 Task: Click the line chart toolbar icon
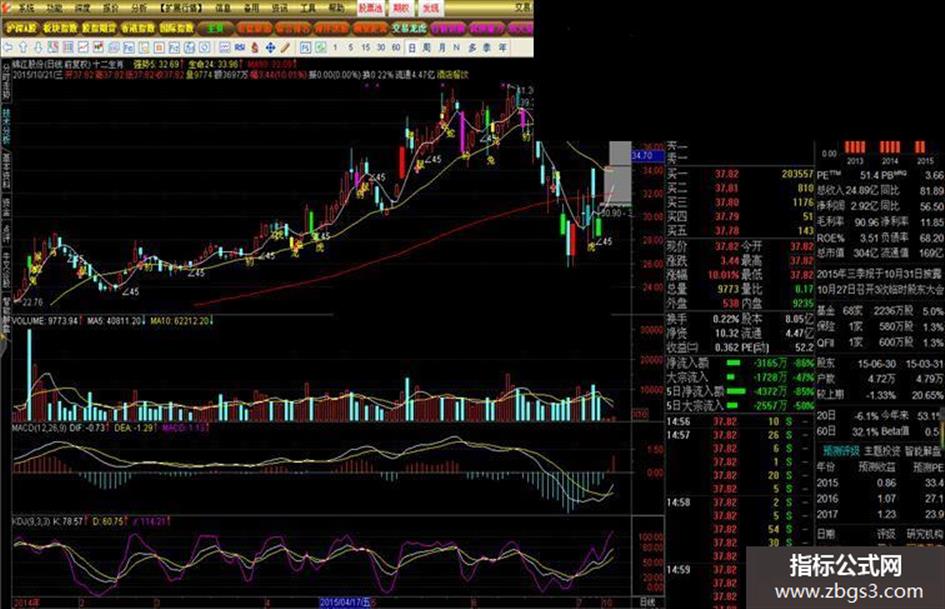83,47
